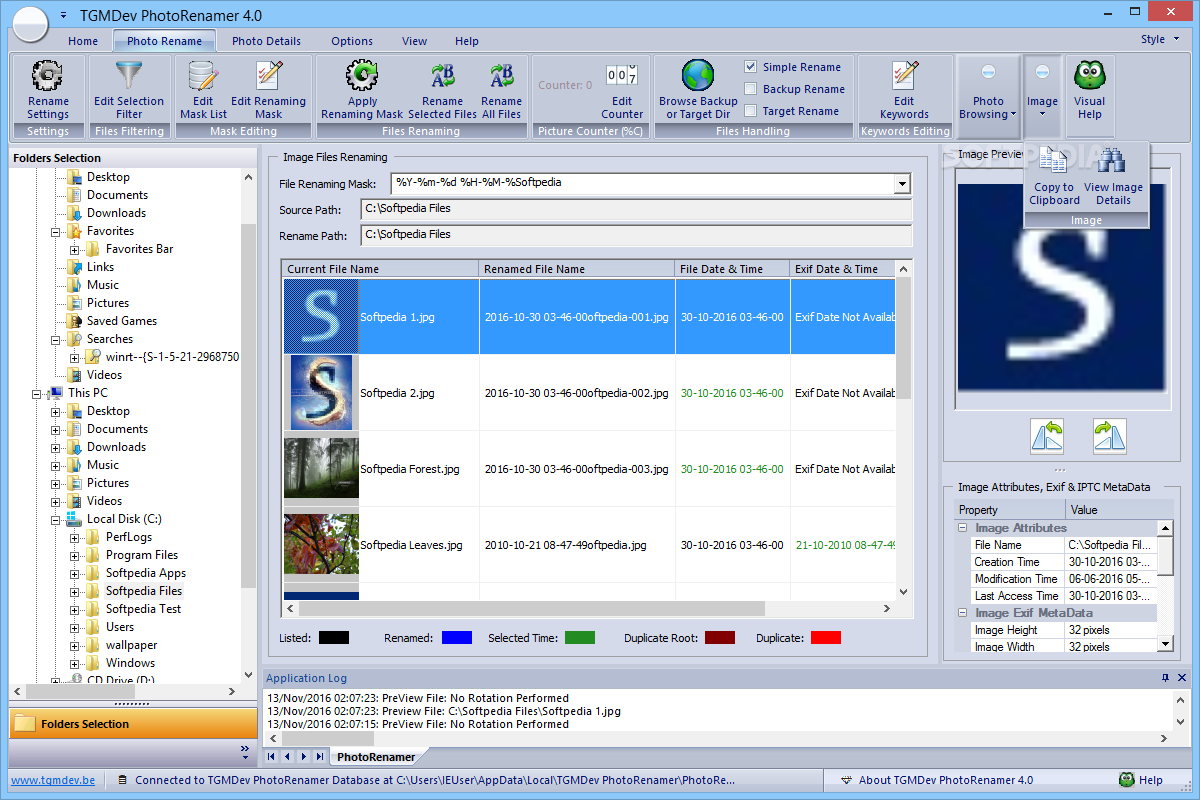The height and width of the screenshot is (800, 1200).
Task: Open the Photo Browsing dropdown
Action: pyautogui.click(x=988, y=97)
